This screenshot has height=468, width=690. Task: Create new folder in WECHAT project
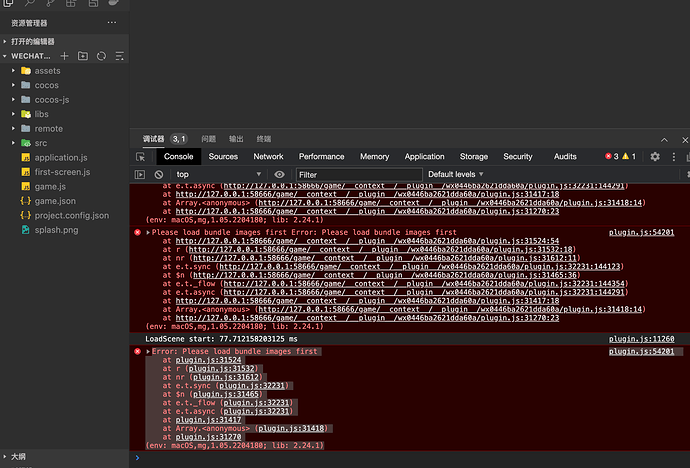pyautogui.click(x=83, y=56)
